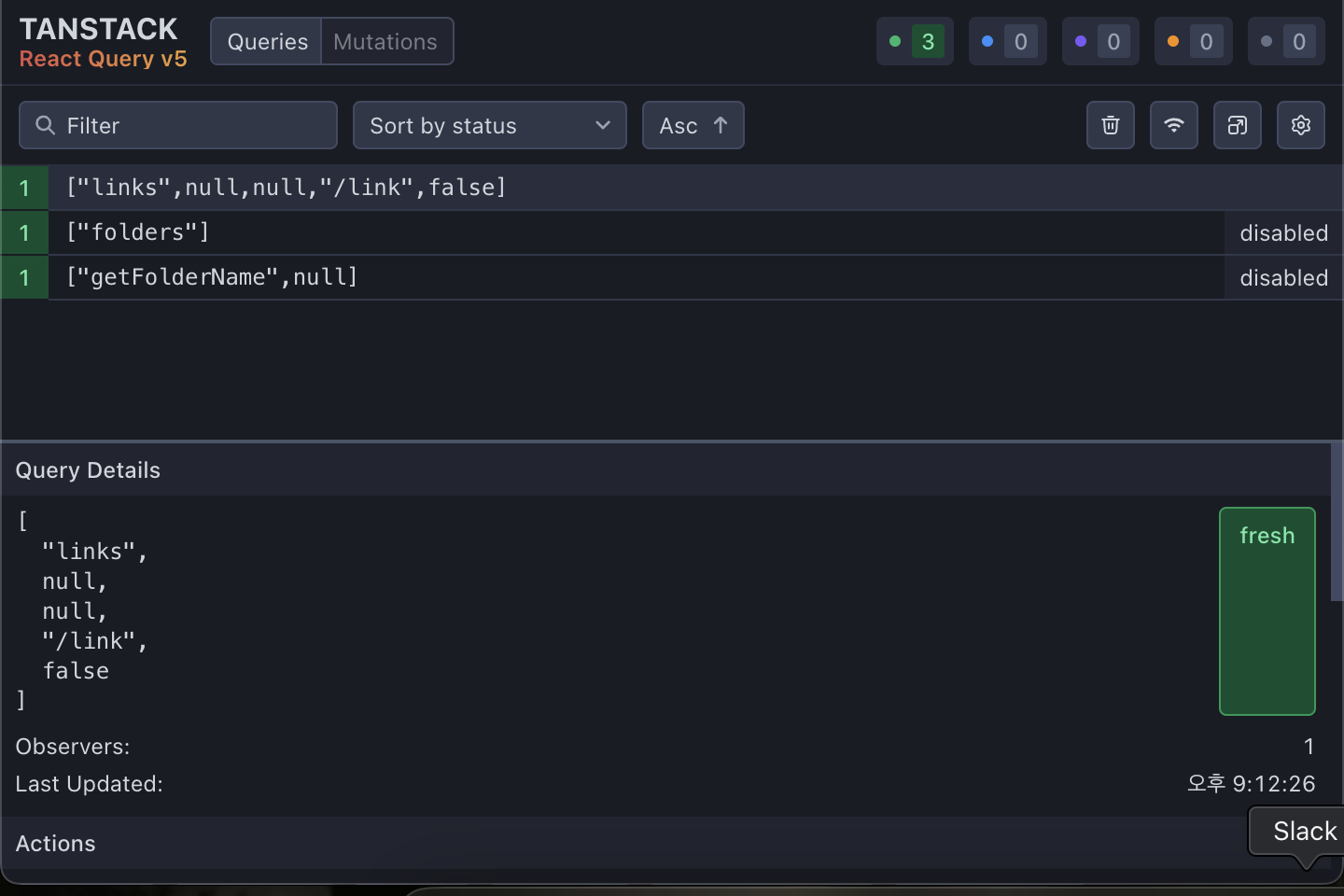Focus the Filter search field
Image resolution: width=1344 pixels, height=896 pixels.
coord(178,125)
